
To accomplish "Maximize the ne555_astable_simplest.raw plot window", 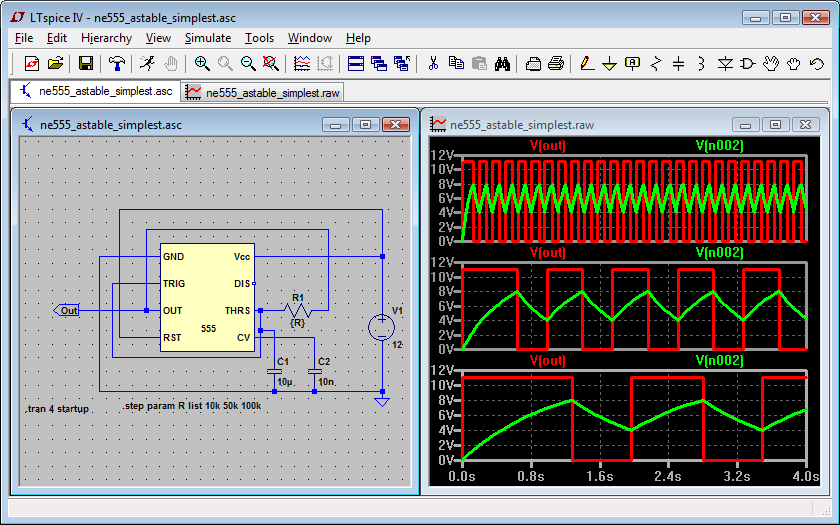I will coord(775,124).
